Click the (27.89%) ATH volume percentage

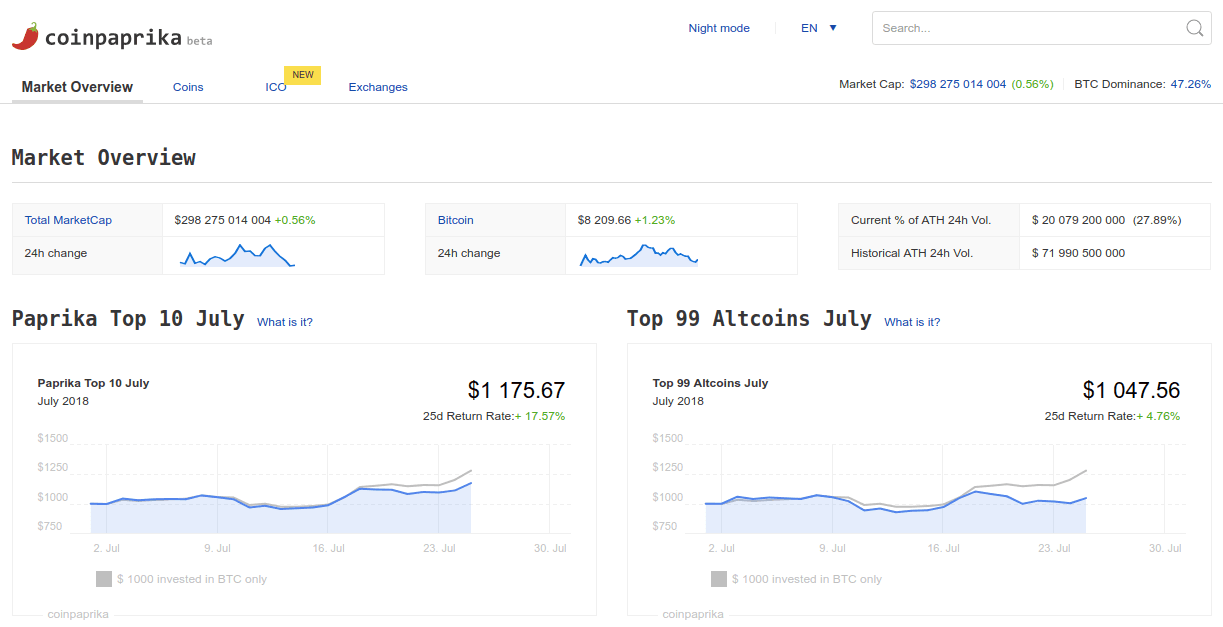tap(1159, 220)
